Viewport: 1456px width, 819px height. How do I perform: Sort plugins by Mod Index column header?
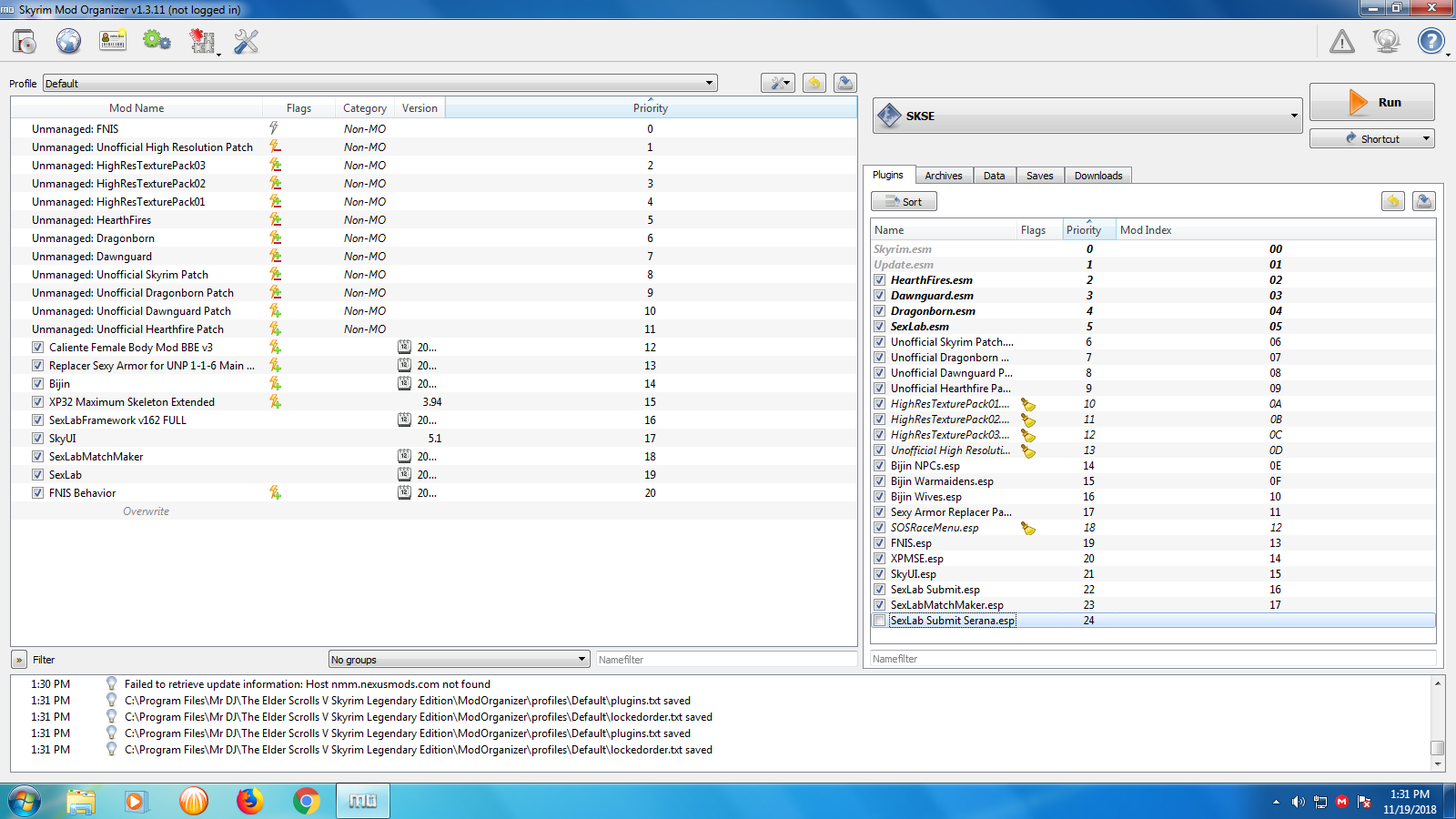(1276, 229)
